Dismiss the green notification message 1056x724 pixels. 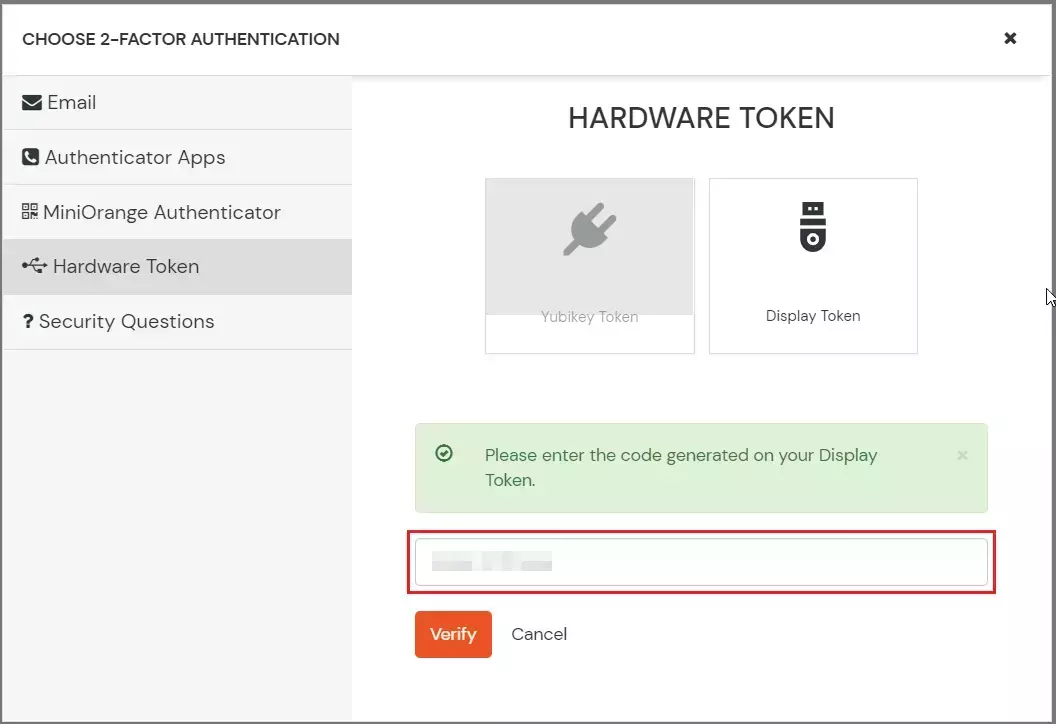pyautogui.click(x=962, y=455)
